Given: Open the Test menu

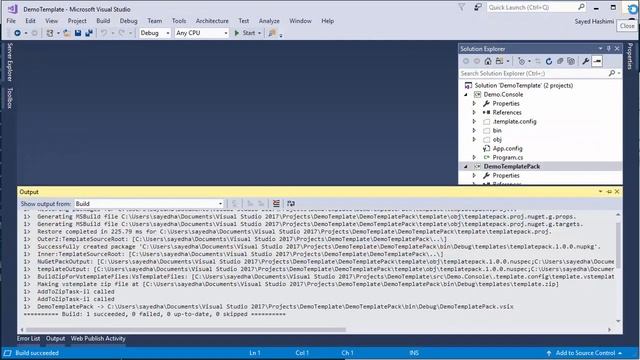Looking at the screenshot, I should pos(244,21).
